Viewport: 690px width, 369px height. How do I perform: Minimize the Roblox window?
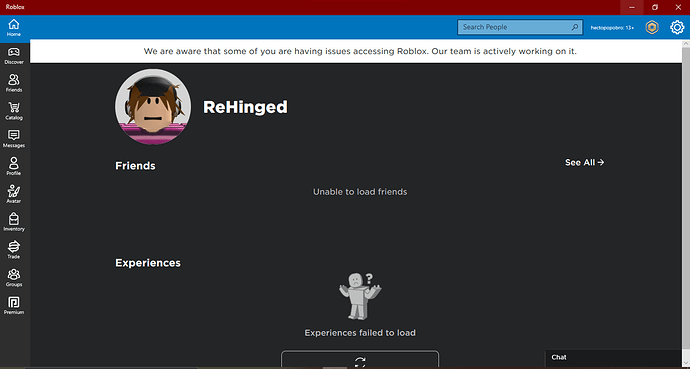[632, 7]
